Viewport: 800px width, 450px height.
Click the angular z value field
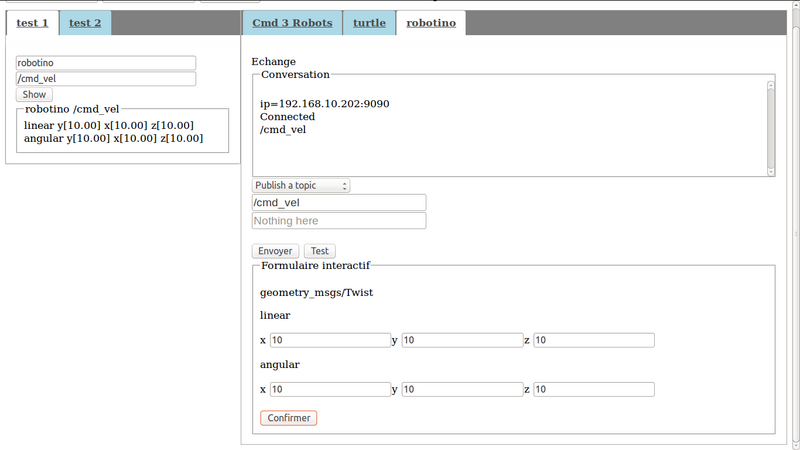coord(593,389)
